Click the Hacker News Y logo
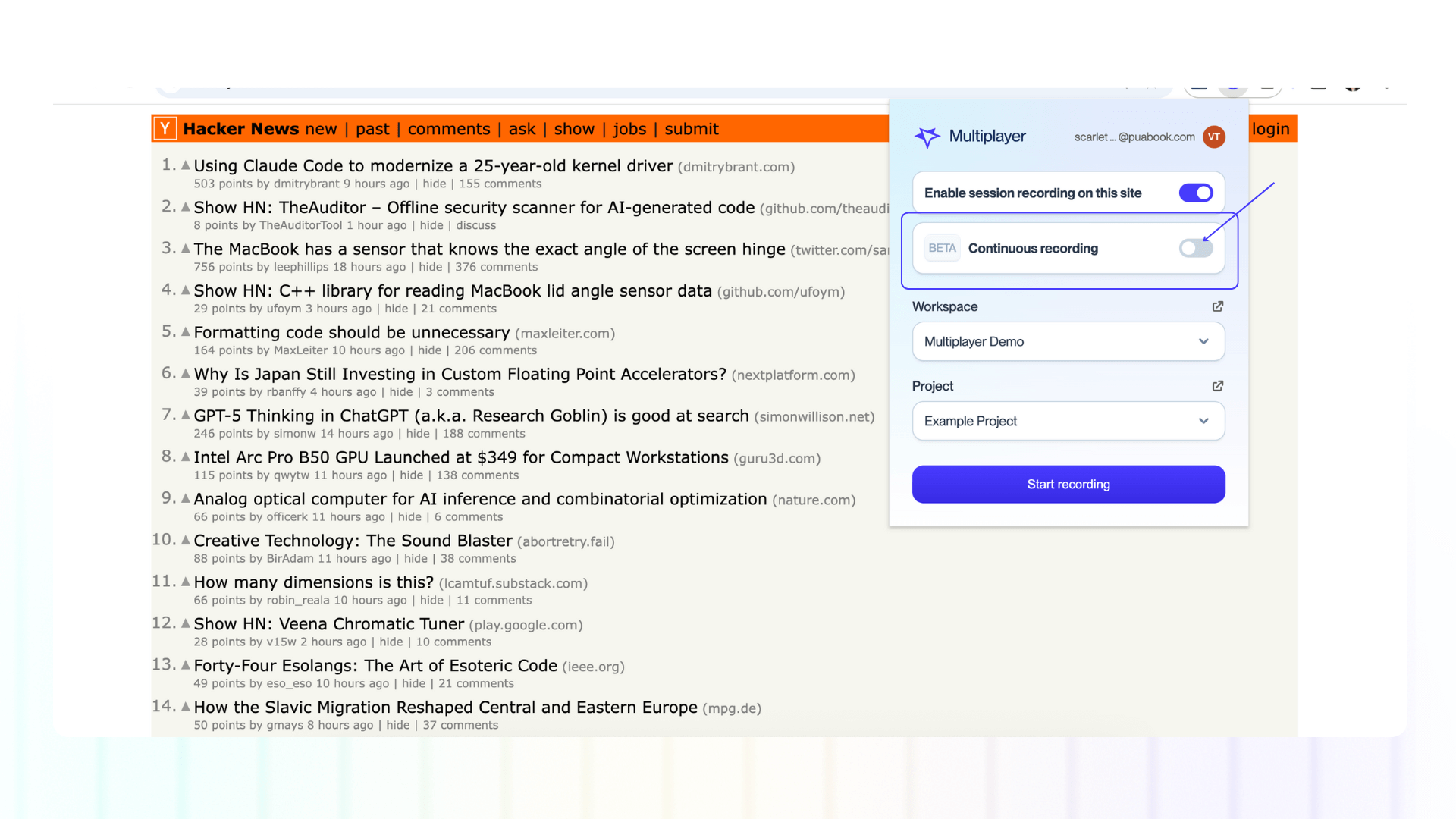 coord(165,129)
